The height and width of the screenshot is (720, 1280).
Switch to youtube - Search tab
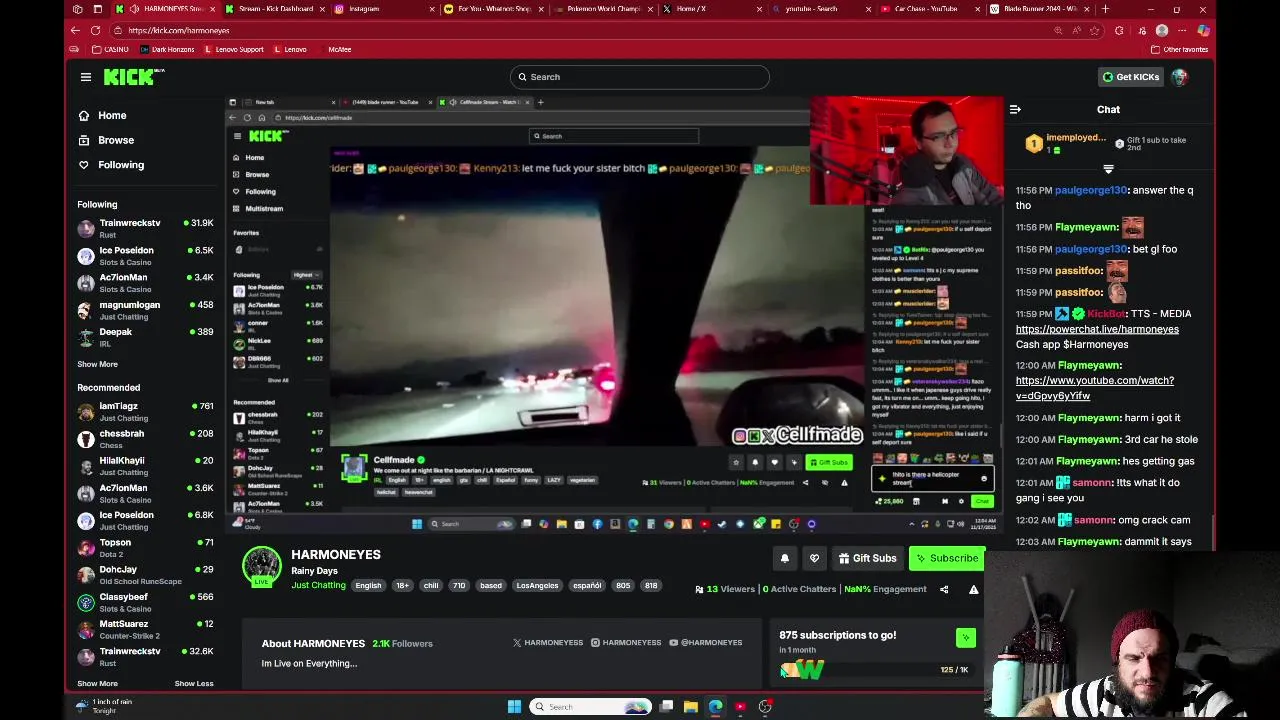tap(819, 9)
